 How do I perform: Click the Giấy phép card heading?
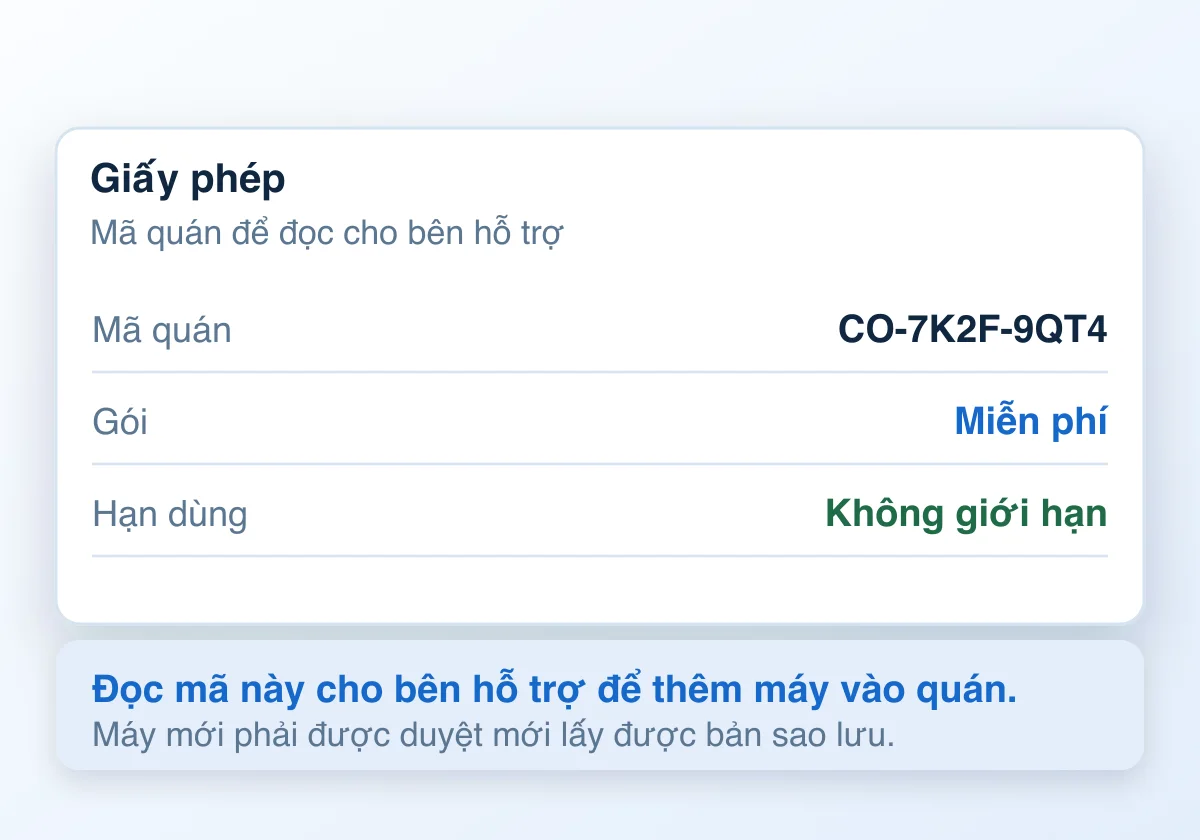pos(188,181)
